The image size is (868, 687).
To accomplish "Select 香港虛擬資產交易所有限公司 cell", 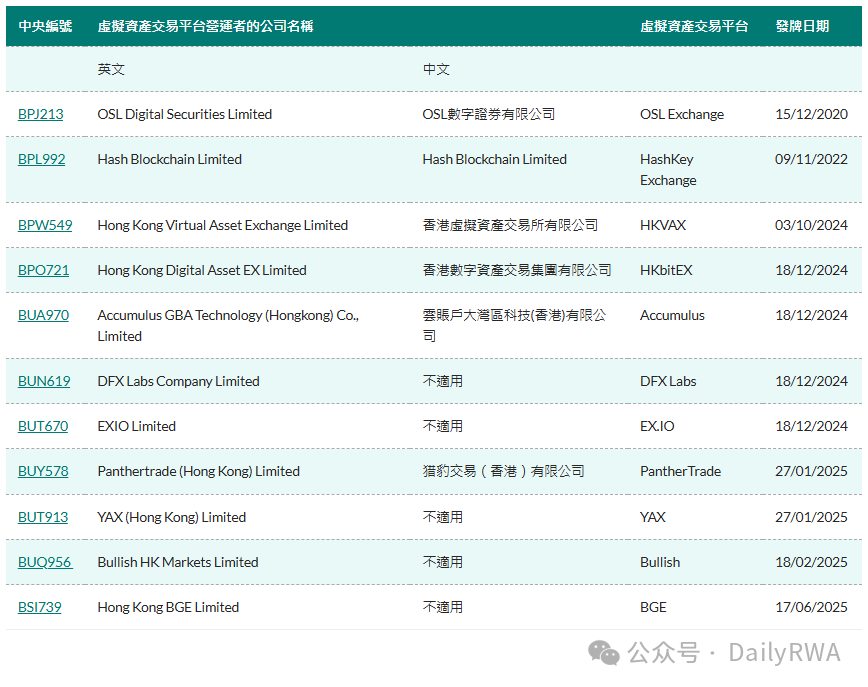I will [x=510, y=225].
